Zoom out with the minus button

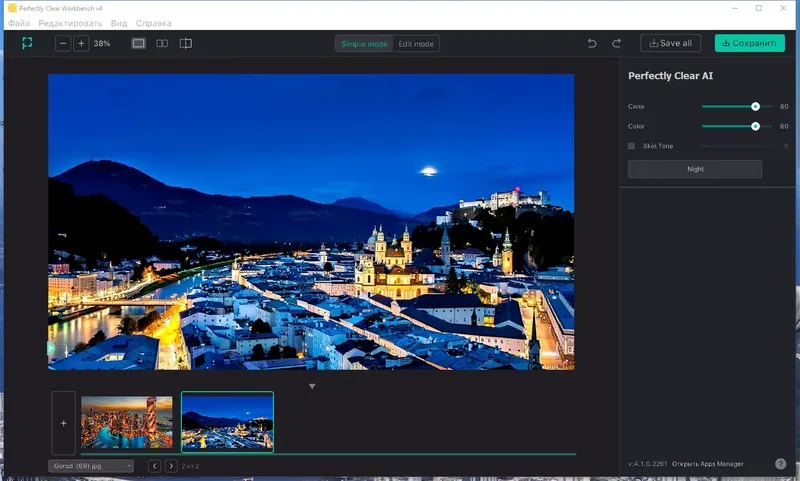tap(64, 44)
